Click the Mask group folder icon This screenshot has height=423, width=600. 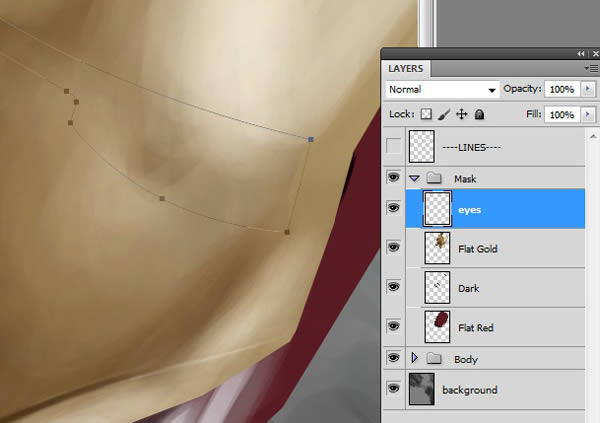click(x=434, y=178)
